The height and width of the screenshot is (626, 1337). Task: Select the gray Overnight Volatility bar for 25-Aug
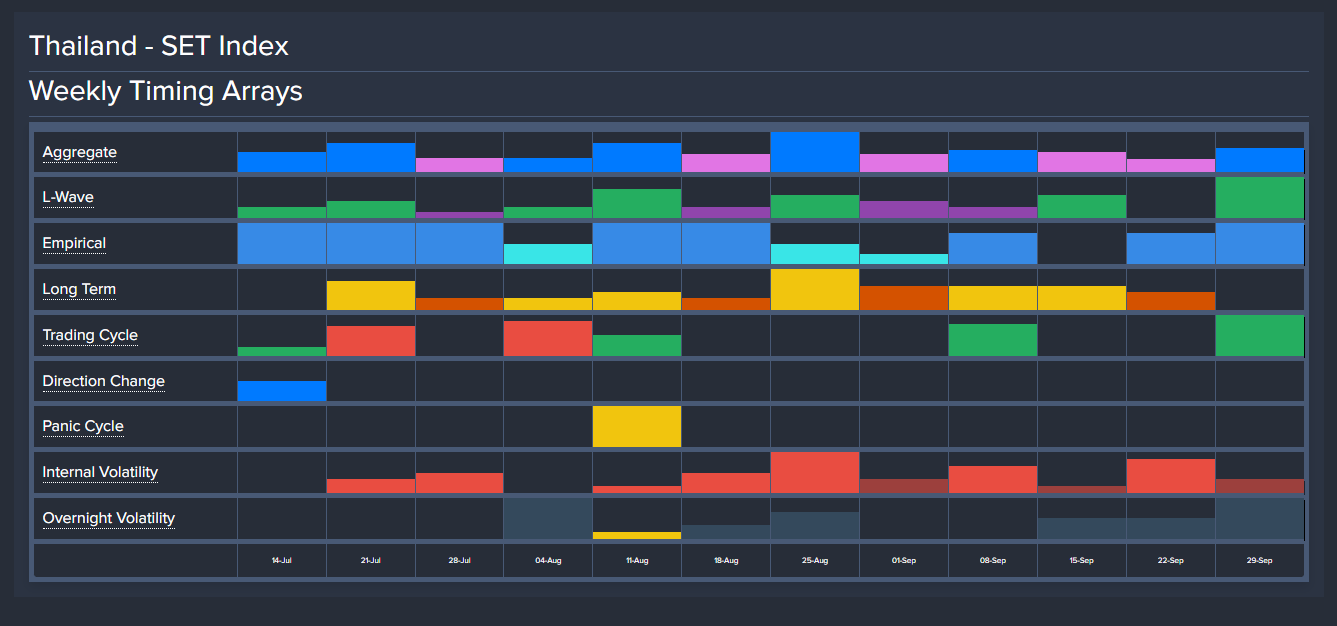(x=815, y=525)
